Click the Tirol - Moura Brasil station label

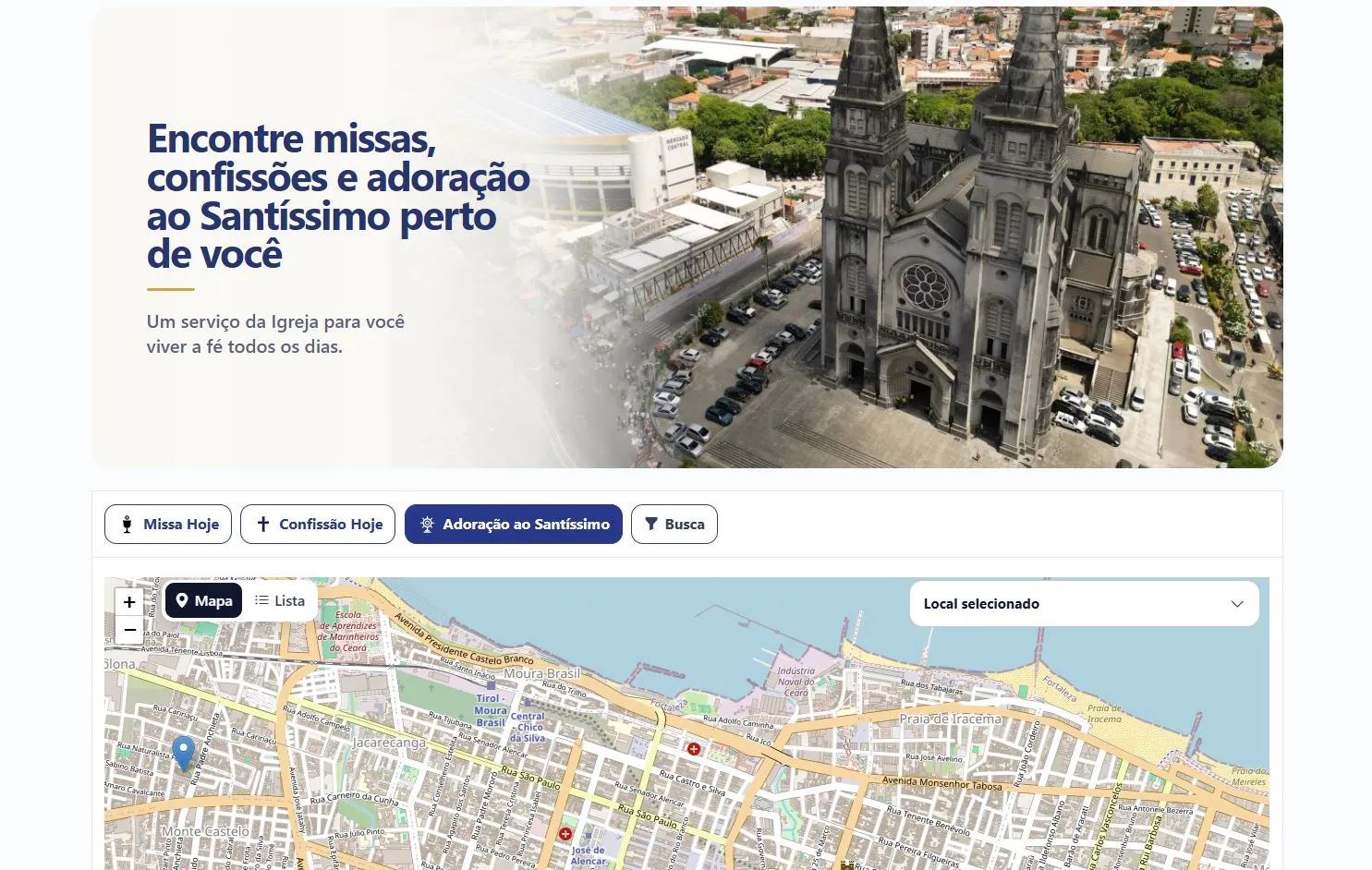coord(490,710)
